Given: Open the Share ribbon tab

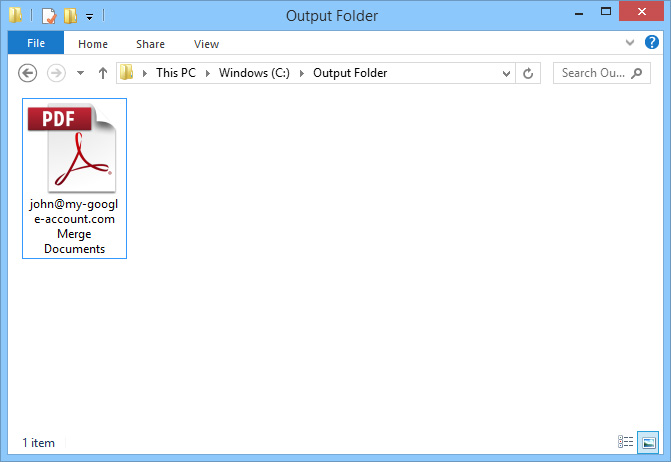Looking at the screenshot, I should [x=151, y=44].
